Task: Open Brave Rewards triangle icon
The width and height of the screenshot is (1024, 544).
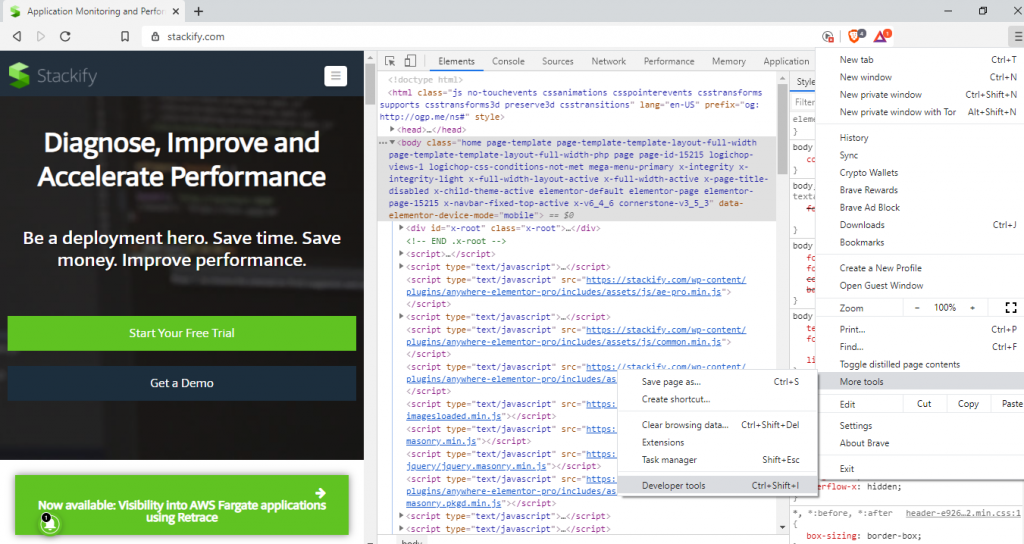Action: (882, 36)
